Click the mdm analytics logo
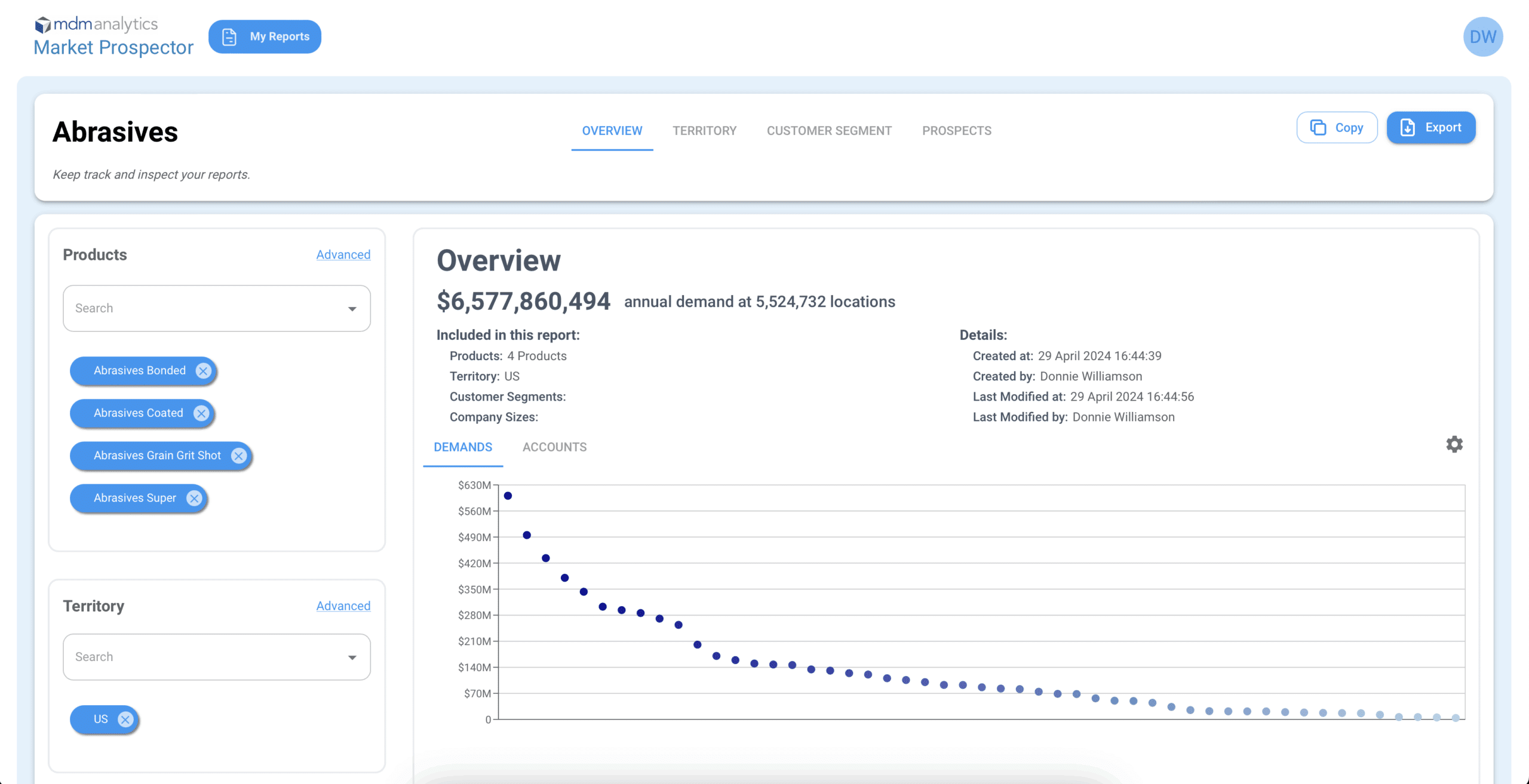1529x784 pixels. 97,24
